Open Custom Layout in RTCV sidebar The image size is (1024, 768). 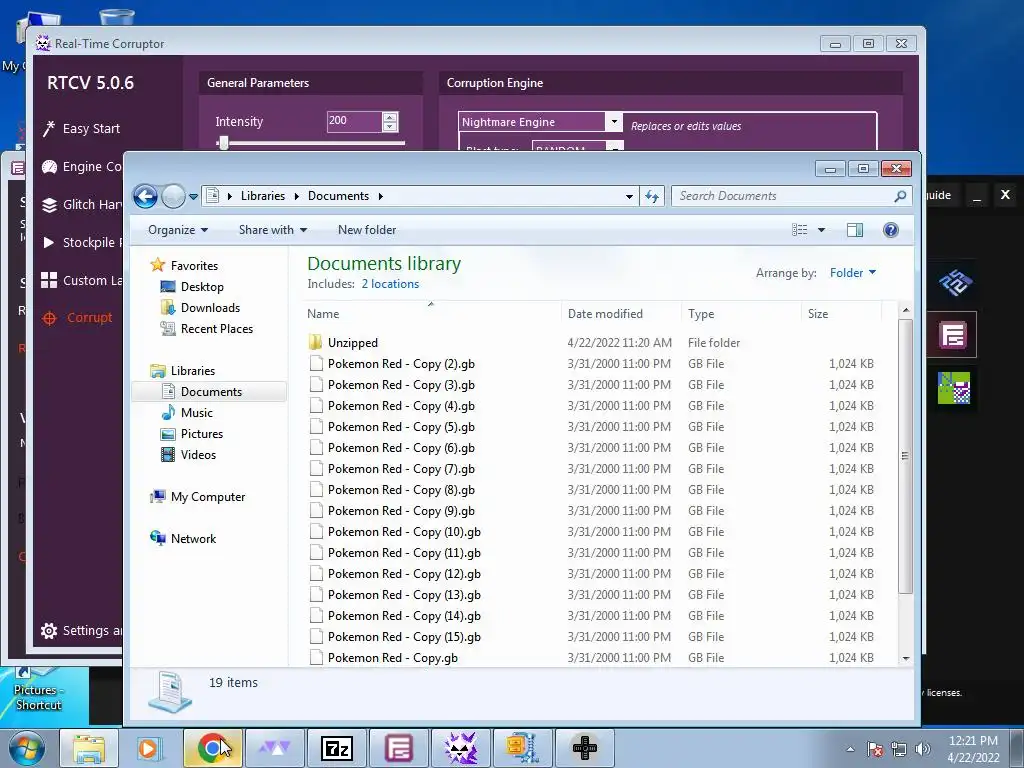[x=82, y=280]
